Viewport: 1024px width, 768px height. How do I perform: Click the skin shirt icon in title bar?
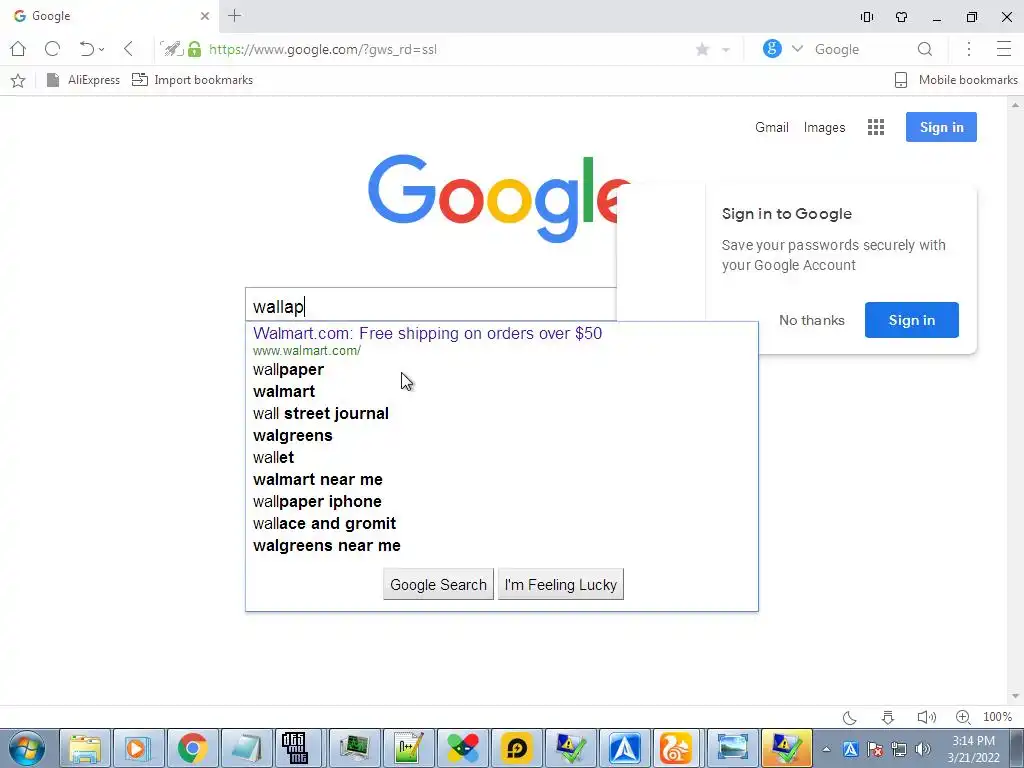pos(901,17)
